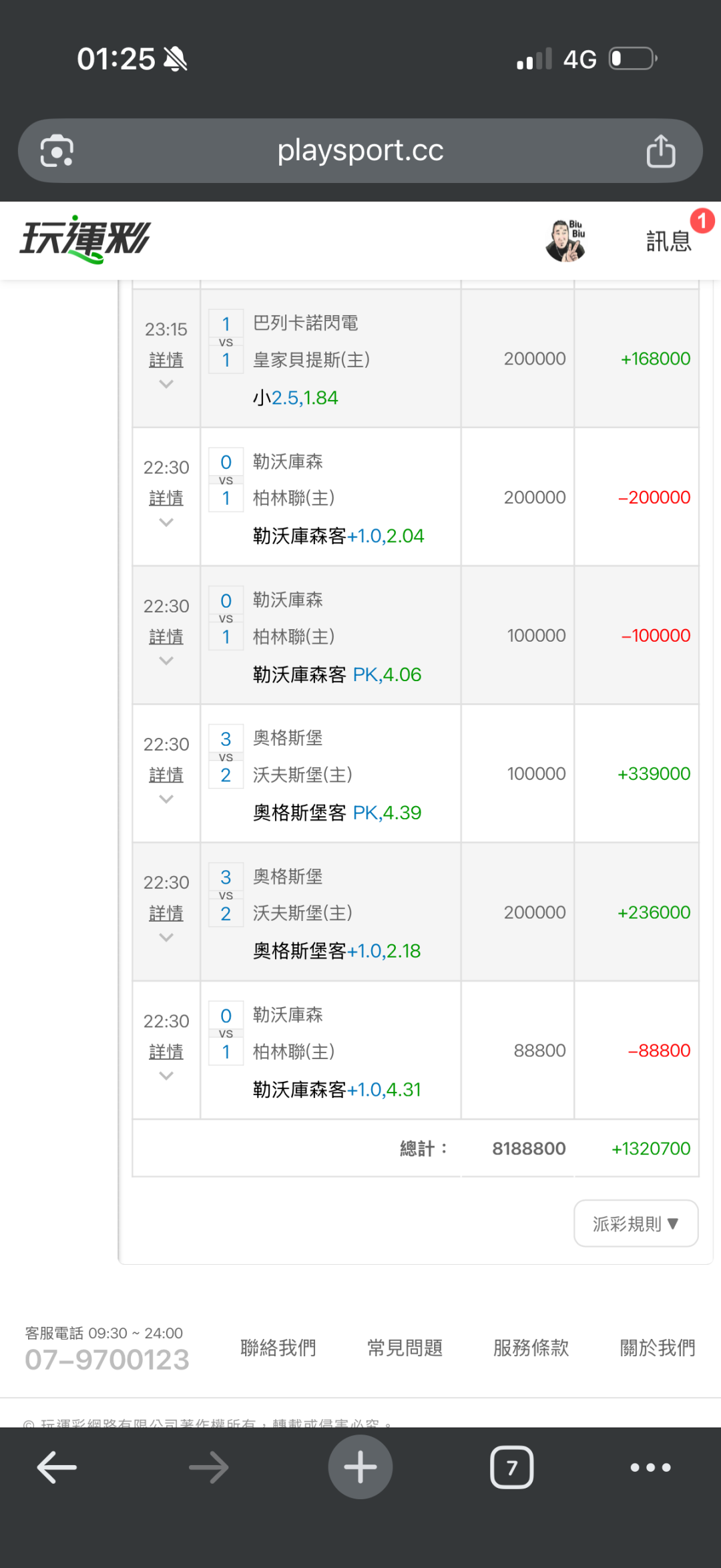Tap the camera lens search icon
Image resolution: width=721 pixels, height=1568 pixels.
pyautogui.click(x=57, y=151)
